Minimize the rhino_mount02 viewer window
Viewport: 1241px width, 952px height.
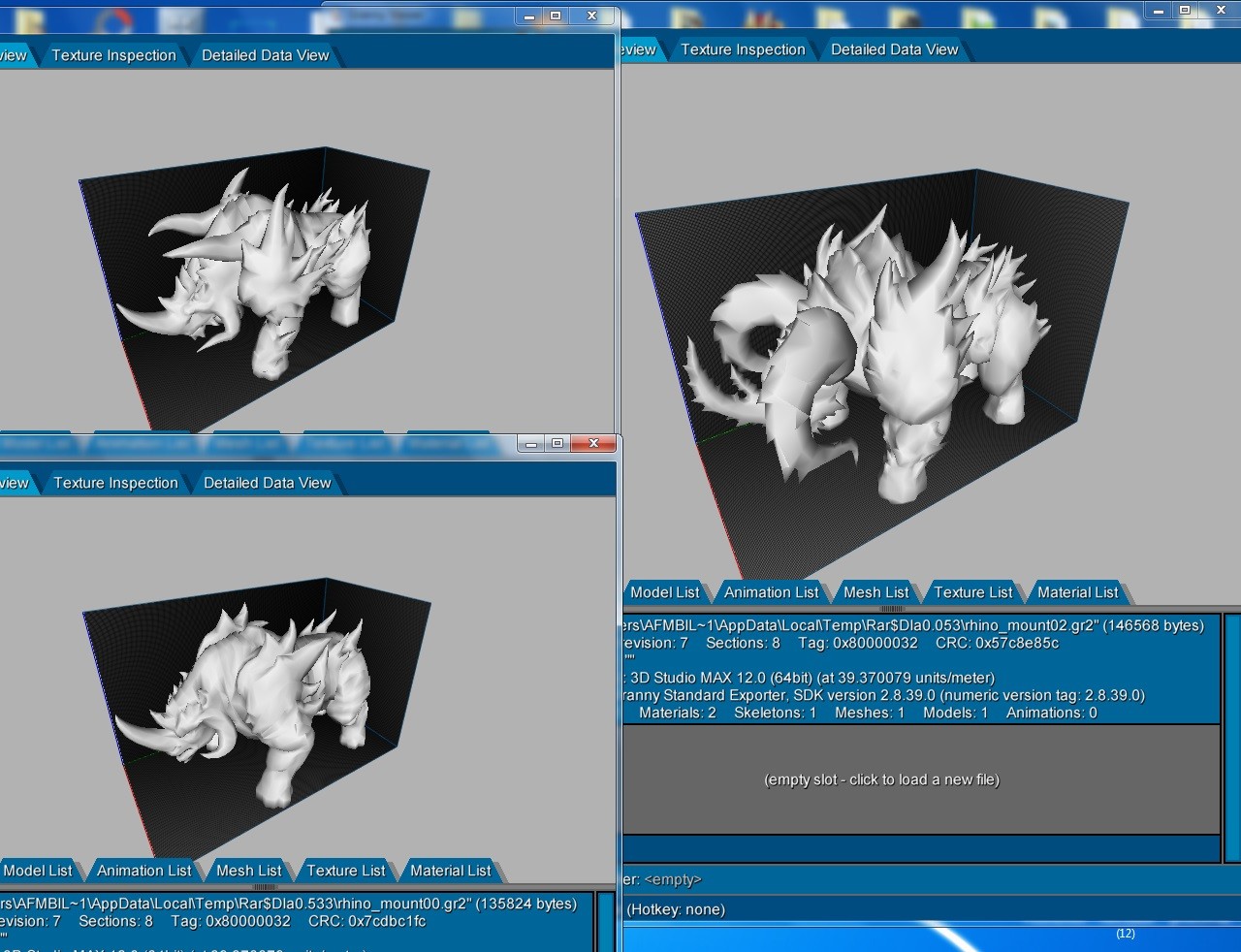tap(1159, 10)
